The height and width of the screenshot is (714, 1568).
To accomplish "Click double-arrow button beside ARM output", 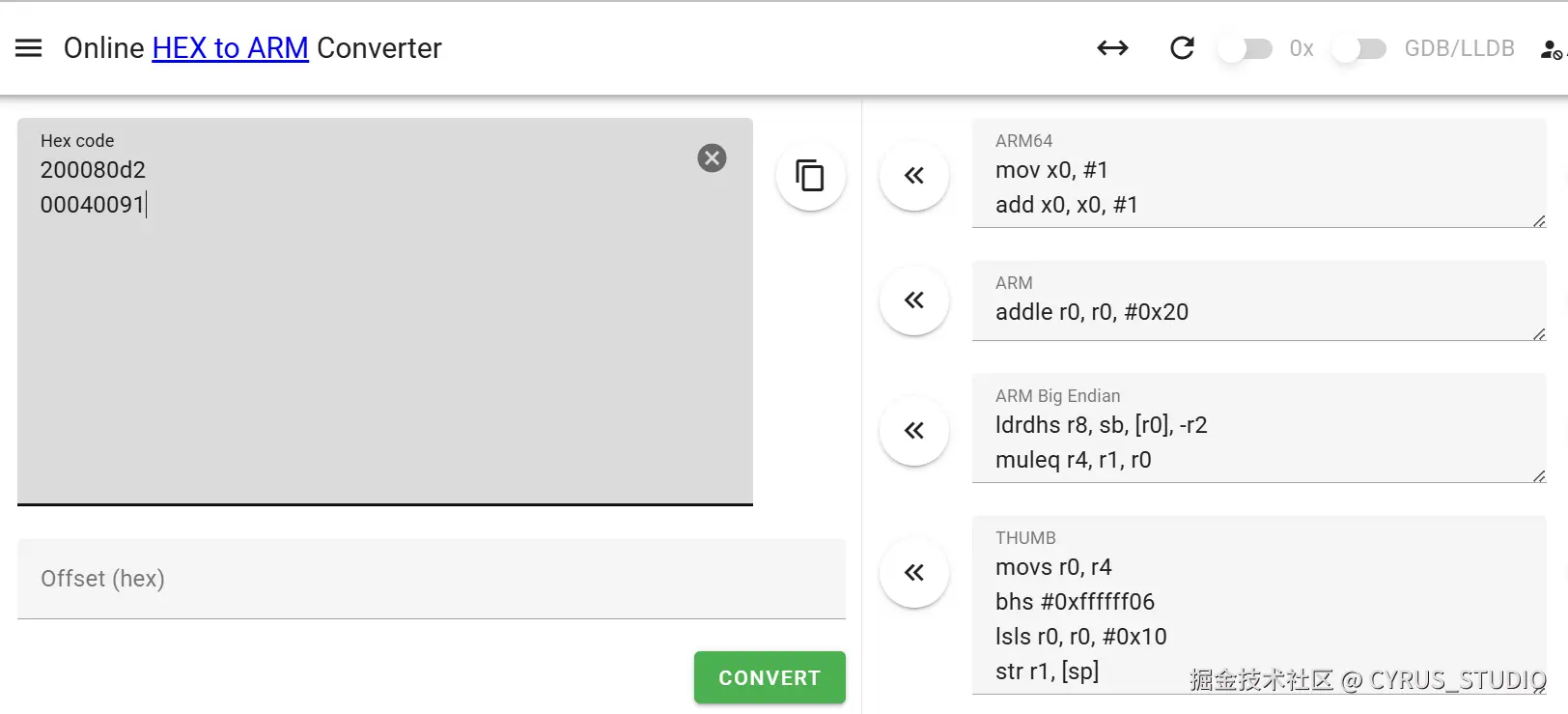I will (x=914, y=300).
